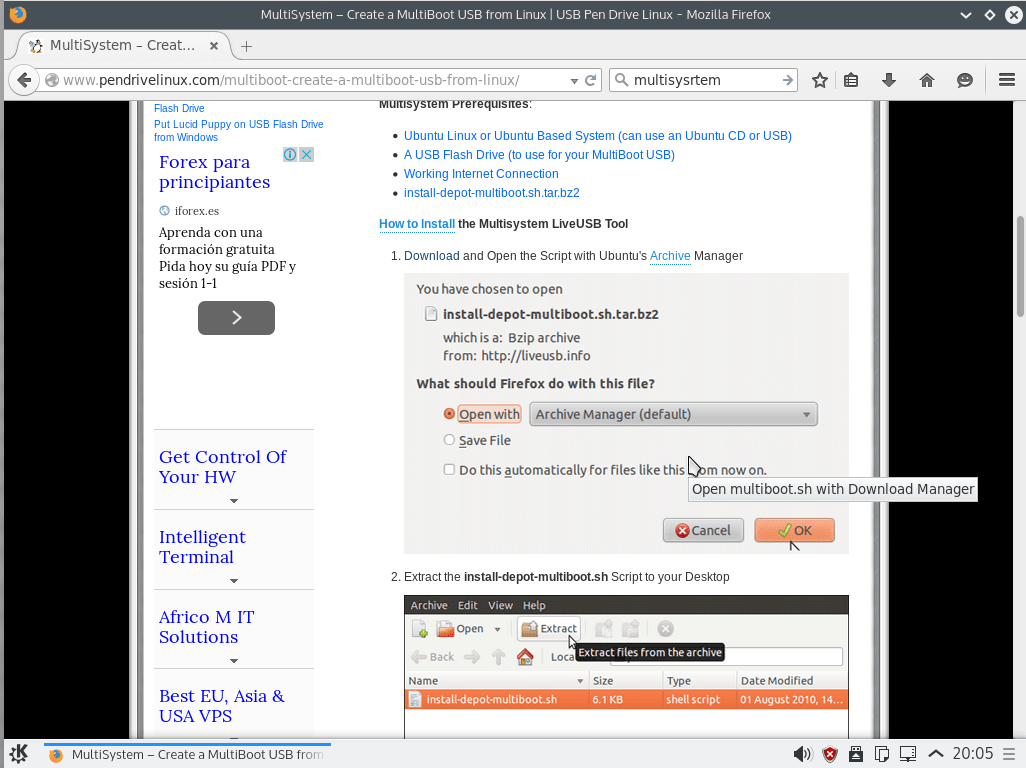
Task: Focus the search box containing multisysrtem
Action: pyautogui.click(x=703, y=80)
